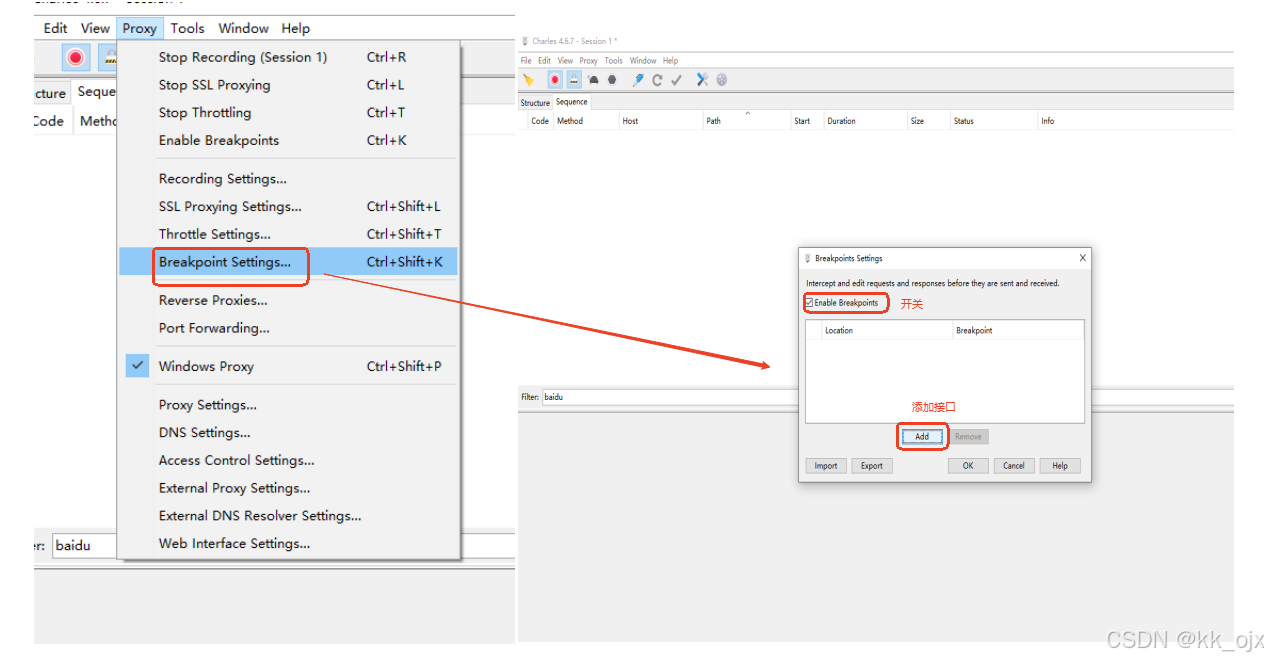
Task: Sort by the Host column header in the right window
Action: click(x=660, y=121)
